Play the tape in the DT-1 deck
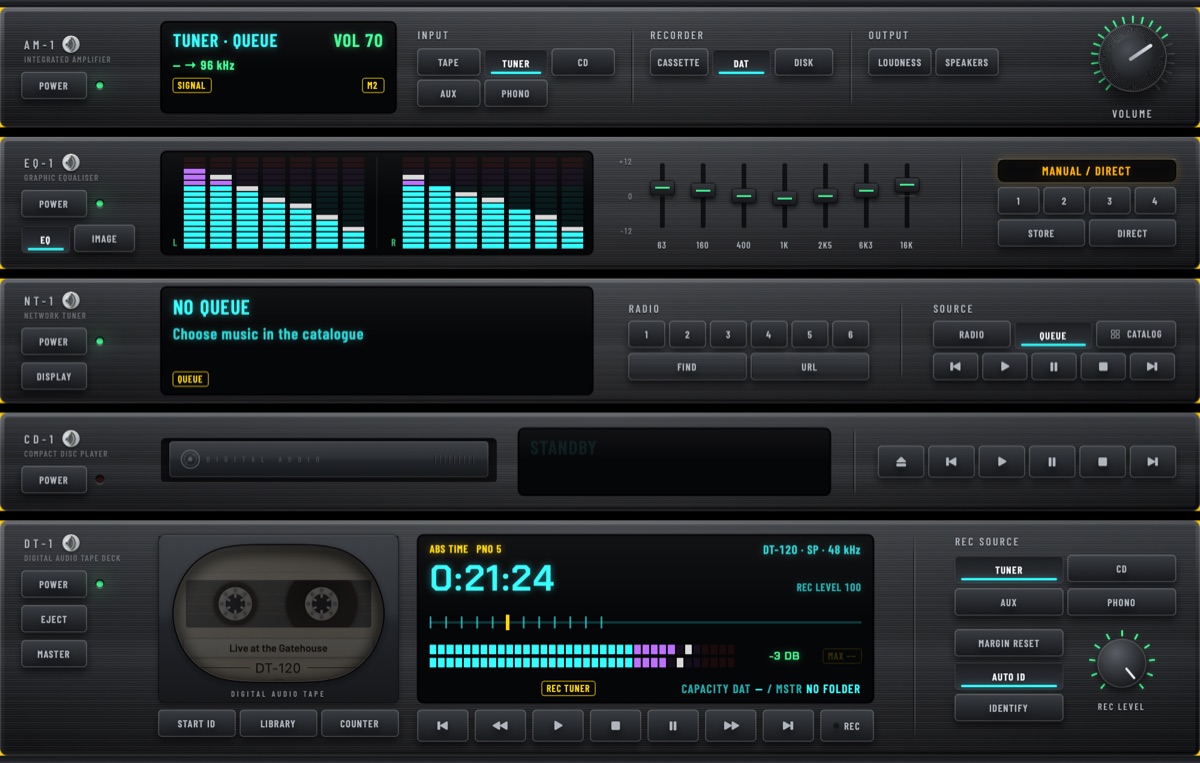This screenshot has height=763, width=1200. (558, 726)
